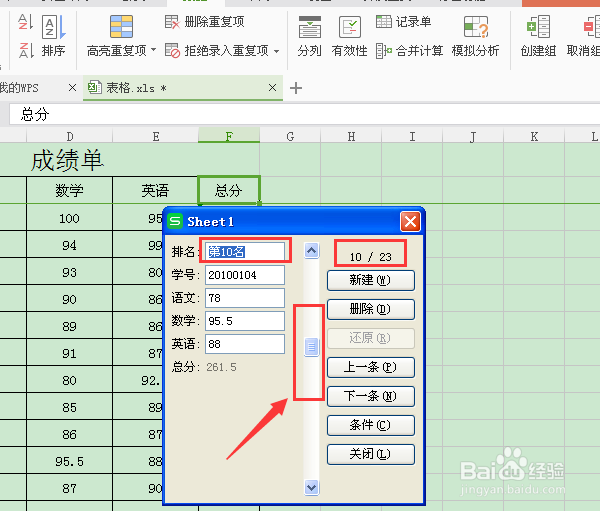Click the 学号 field showing 20100104
The height and width of the screenshot is (511, 600).
pyautogui.click(x=245, y=275)
